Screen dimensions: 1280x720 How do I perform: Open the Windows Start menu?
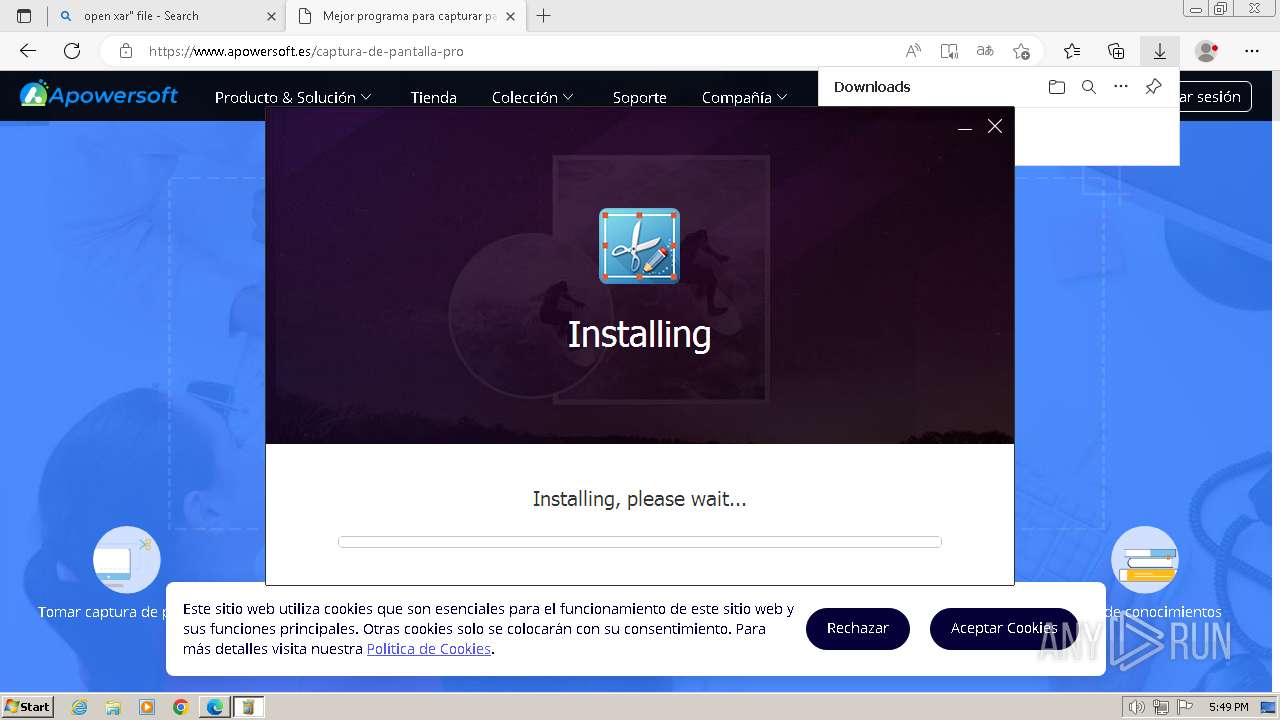(x=28, y=706)
